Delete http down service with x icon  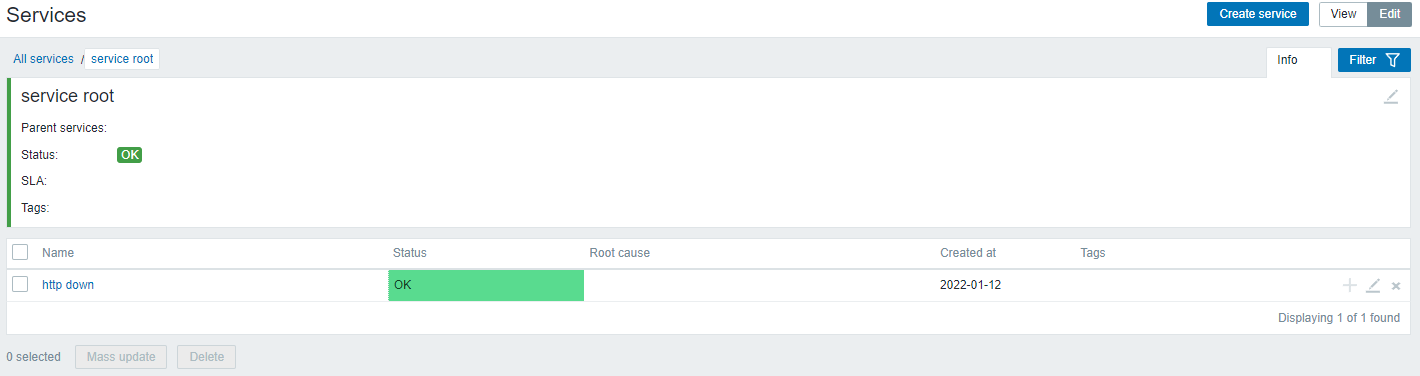click(x=1396, y=286)
